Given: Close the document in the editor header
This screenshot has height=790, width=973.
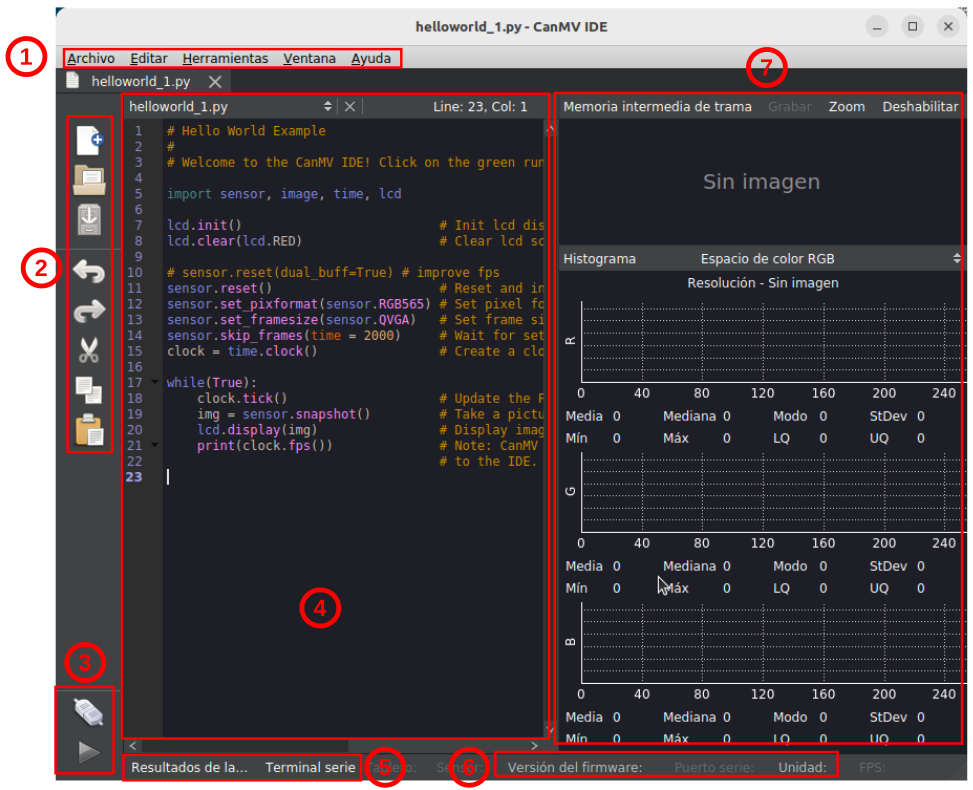Looking at the screenshot, I should point(350,107).
